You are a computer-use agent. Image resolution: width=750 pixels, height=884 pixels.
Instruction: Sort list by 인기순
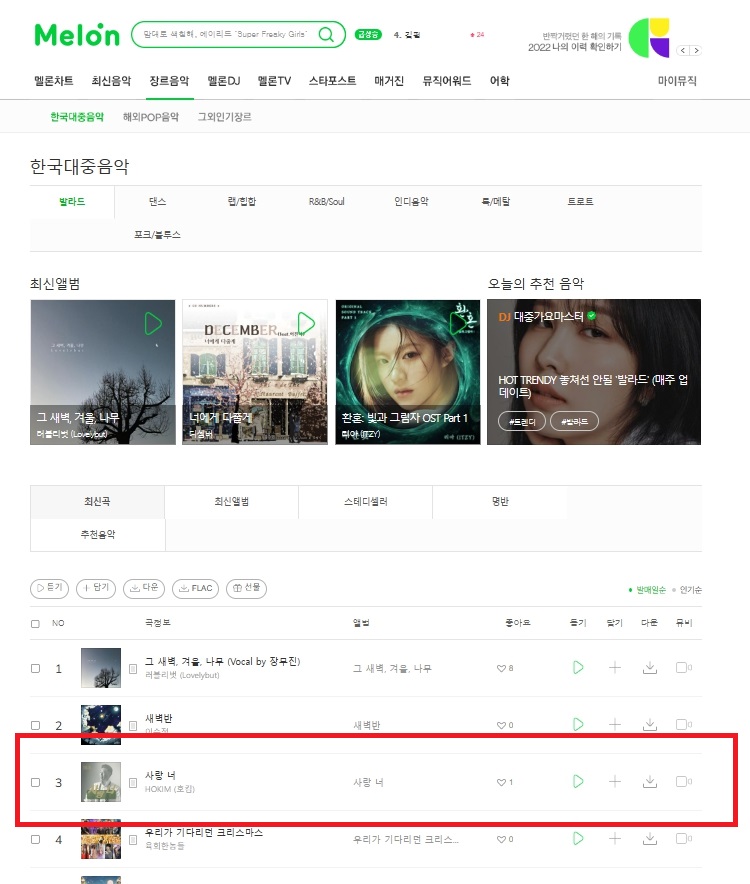click(690, 590)
